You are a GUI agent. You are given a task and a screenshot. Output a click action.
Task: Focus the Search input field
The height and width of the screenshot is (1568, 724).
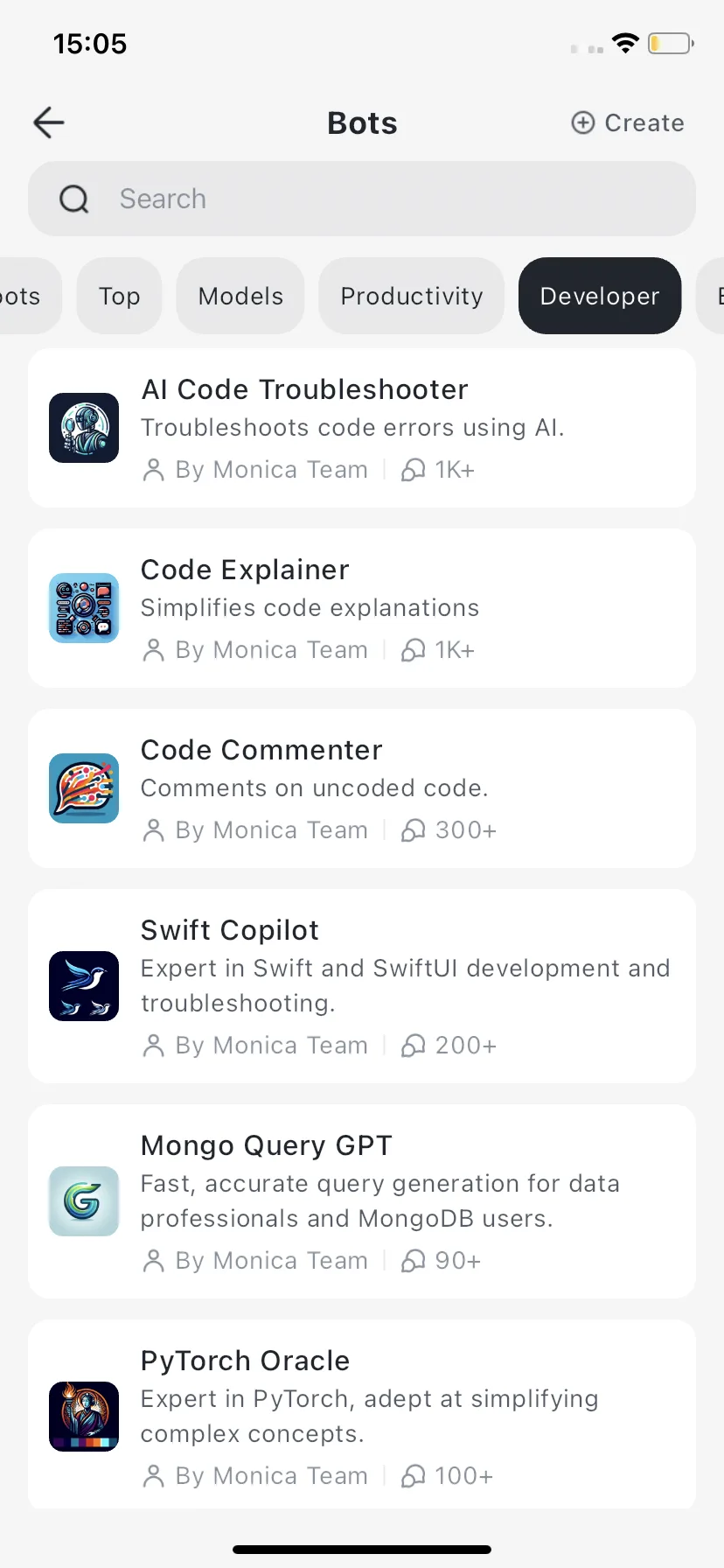pyautogui.click(x=362, y=199)
